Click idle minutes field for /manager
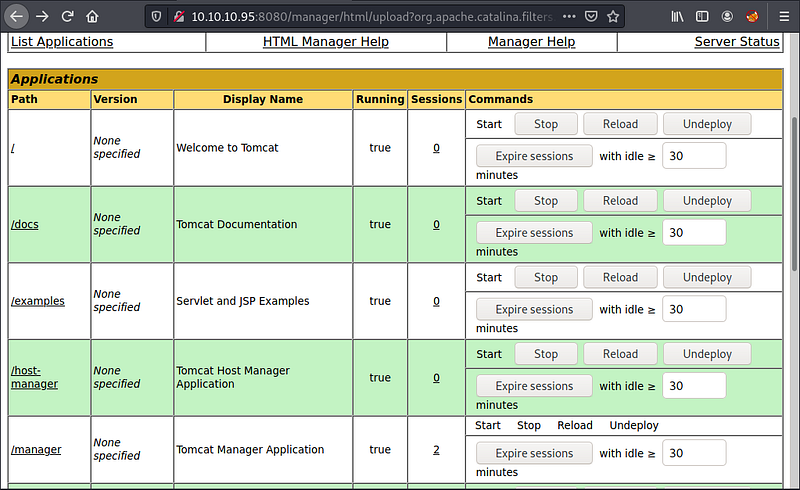Viewport: 800px width, 490px height. point(694,453)
